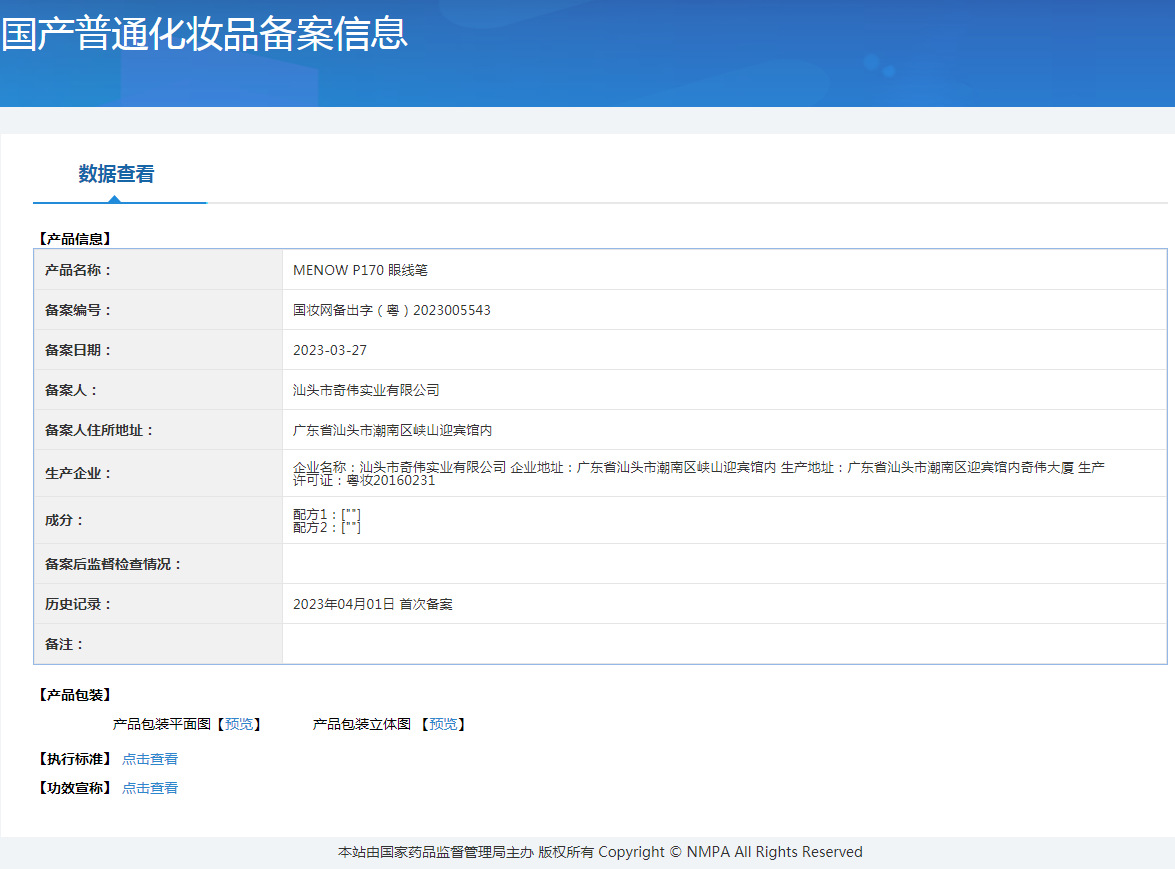Click 点击查看 next to 执行标准
Screen dimensions: 1175x869
(150, 759)
